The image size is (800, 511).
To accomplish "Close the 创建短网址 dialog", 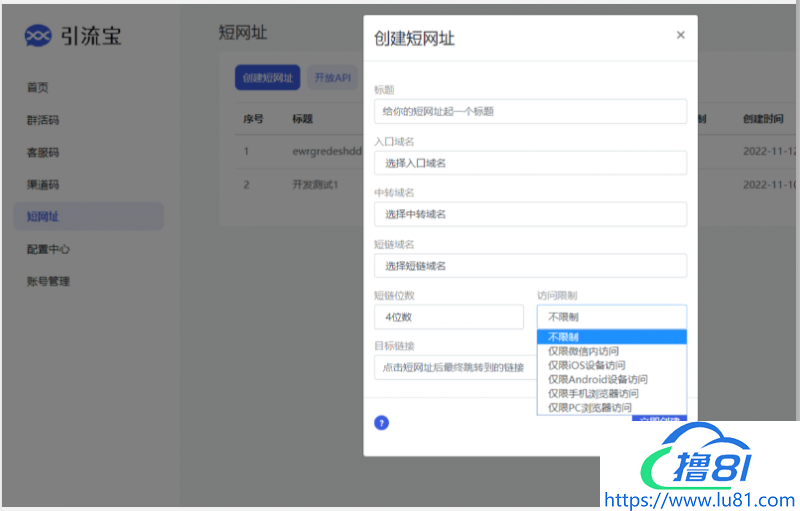I will pyautogui.click(x=681, y=35).
